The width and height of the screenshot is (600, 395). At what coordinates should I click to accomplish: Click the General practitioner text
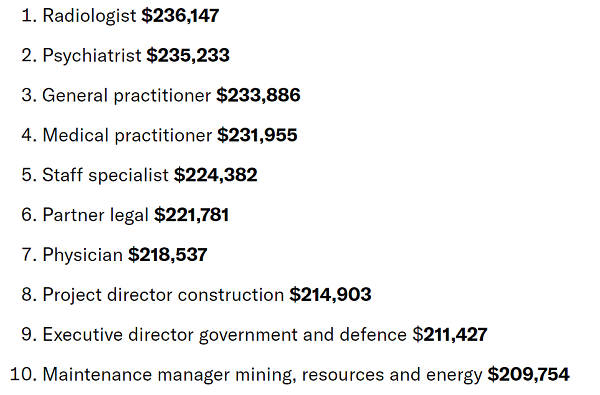point(127,96)
